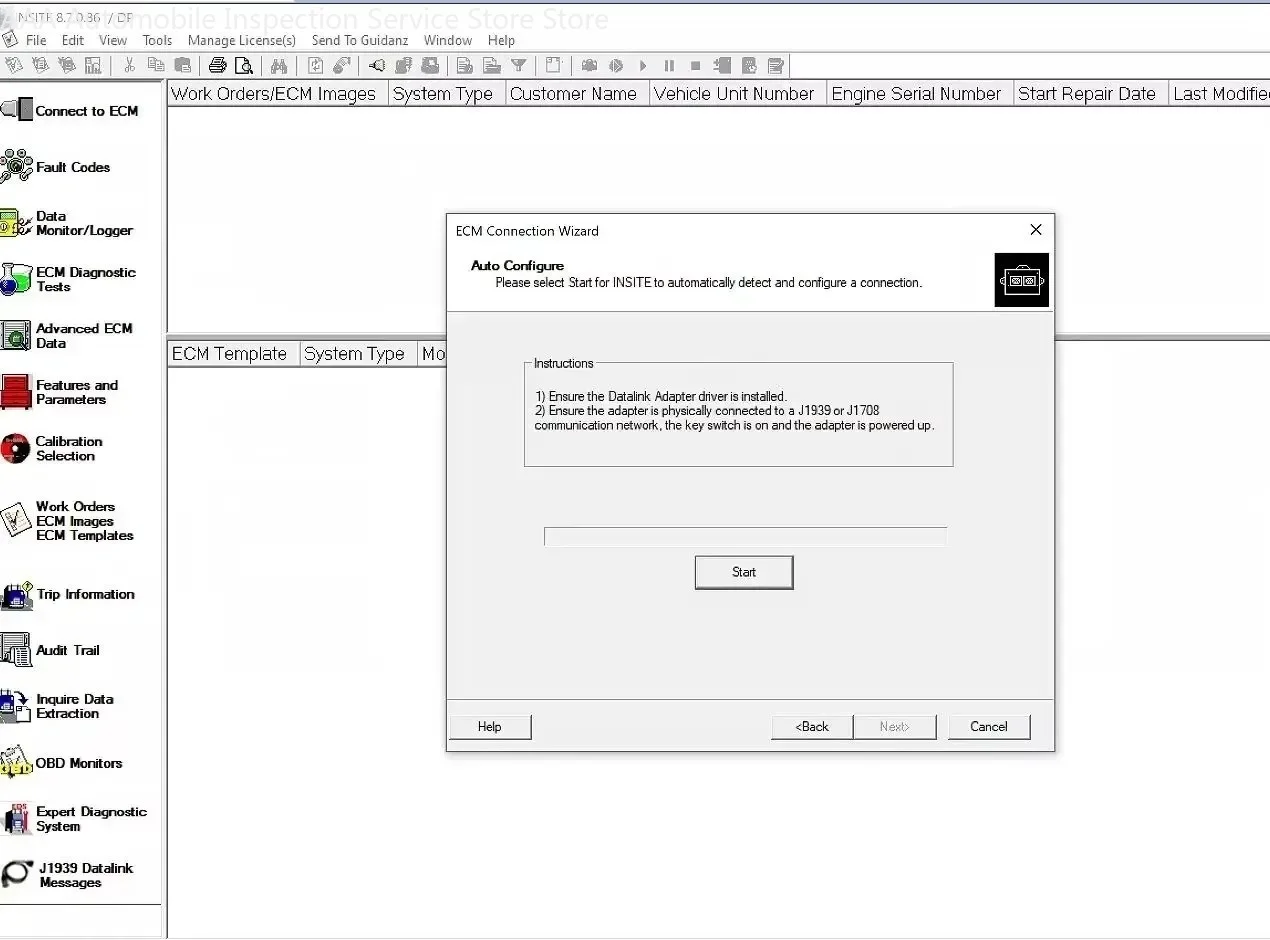Open Advanced ECM Data
Viewport: 1270px width, 940px height.
coord(67,336)
